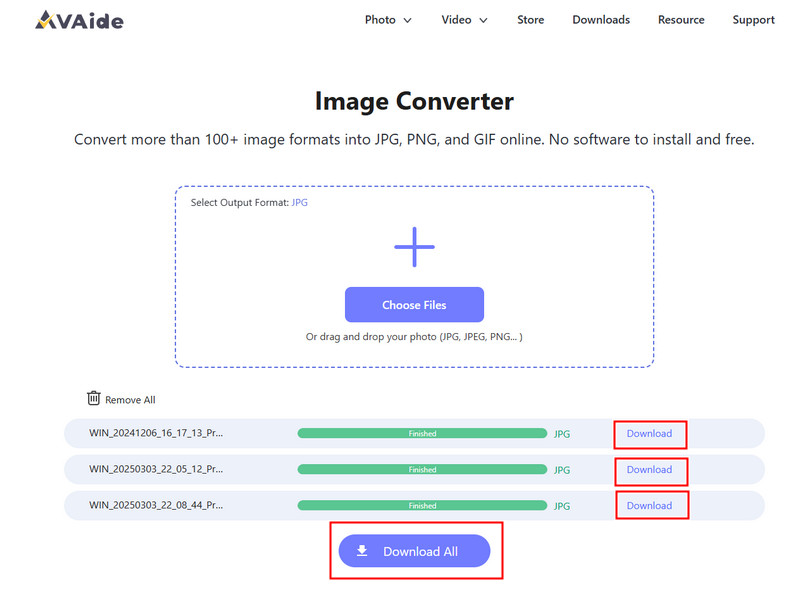This screenshot has width=800, height=589.
Task: Select filename WIN_20241206_16_17_13_Pr...
Action: point(156,433)
